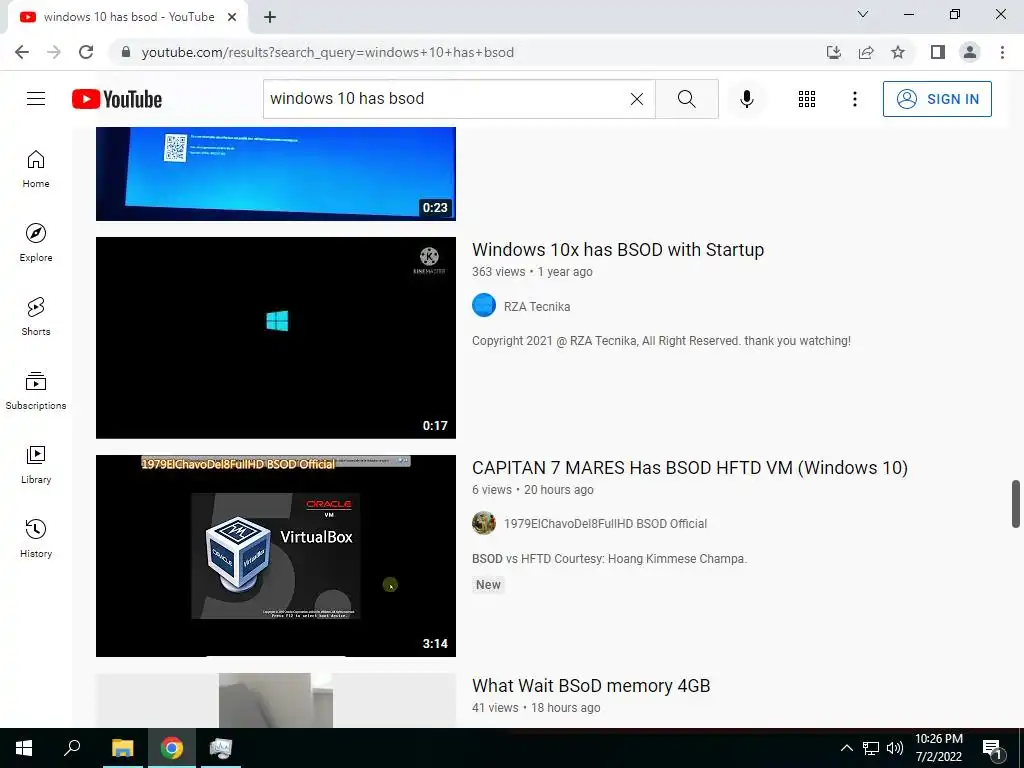
Task: Select the 'windows 10 has bsod' tab
Action: (x=128, y=17)
